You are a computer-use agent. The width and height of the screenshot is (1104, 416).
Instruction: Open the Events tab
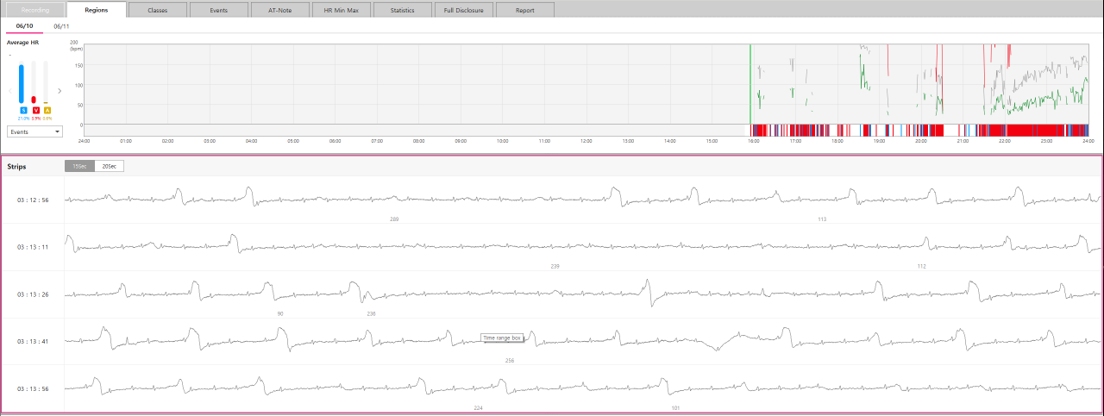219,11
